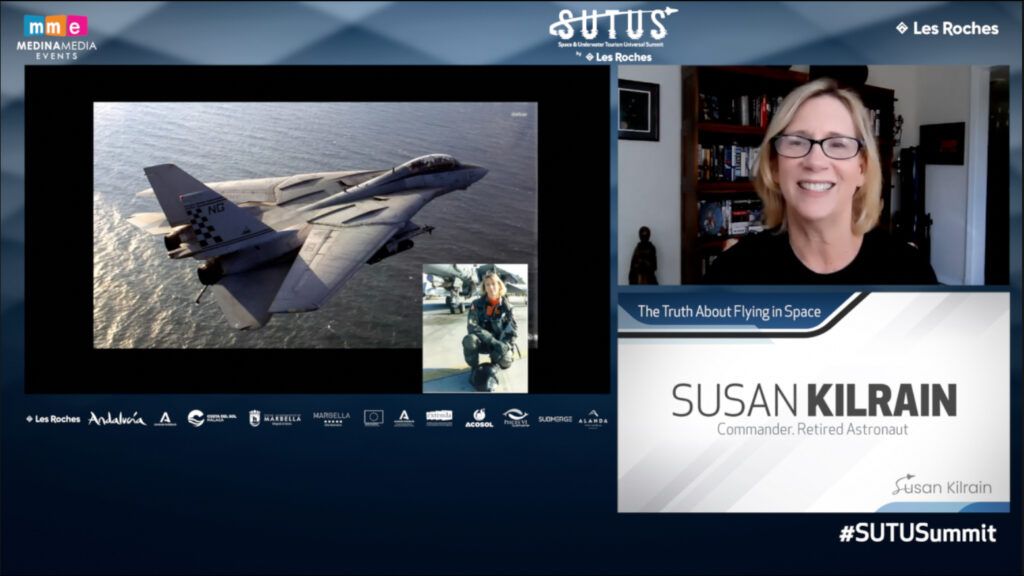Click the inset pilot photo on slide

click(475, 328)
